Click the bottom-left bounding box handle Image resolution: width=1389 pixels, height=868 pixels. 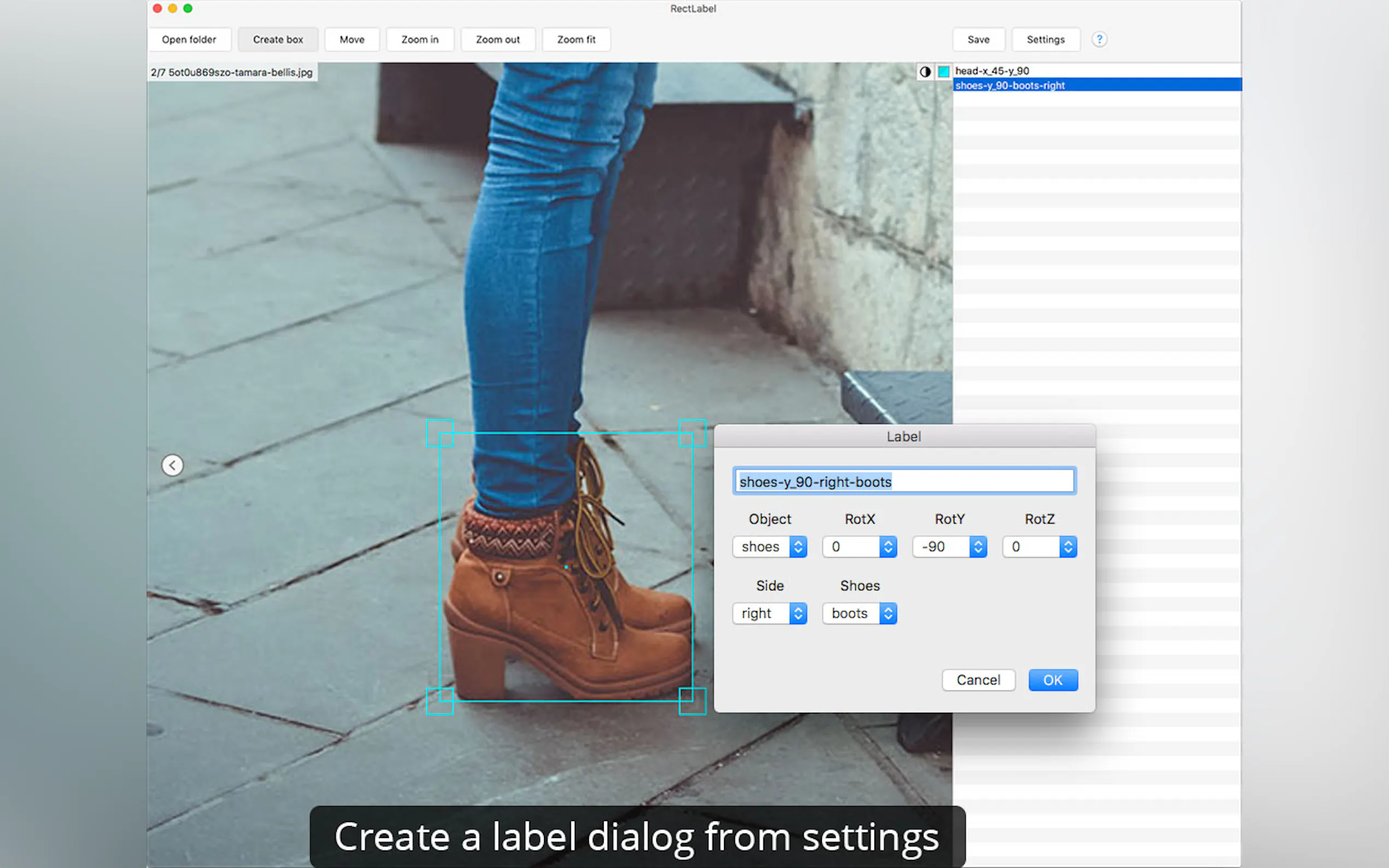pos(440,701)
